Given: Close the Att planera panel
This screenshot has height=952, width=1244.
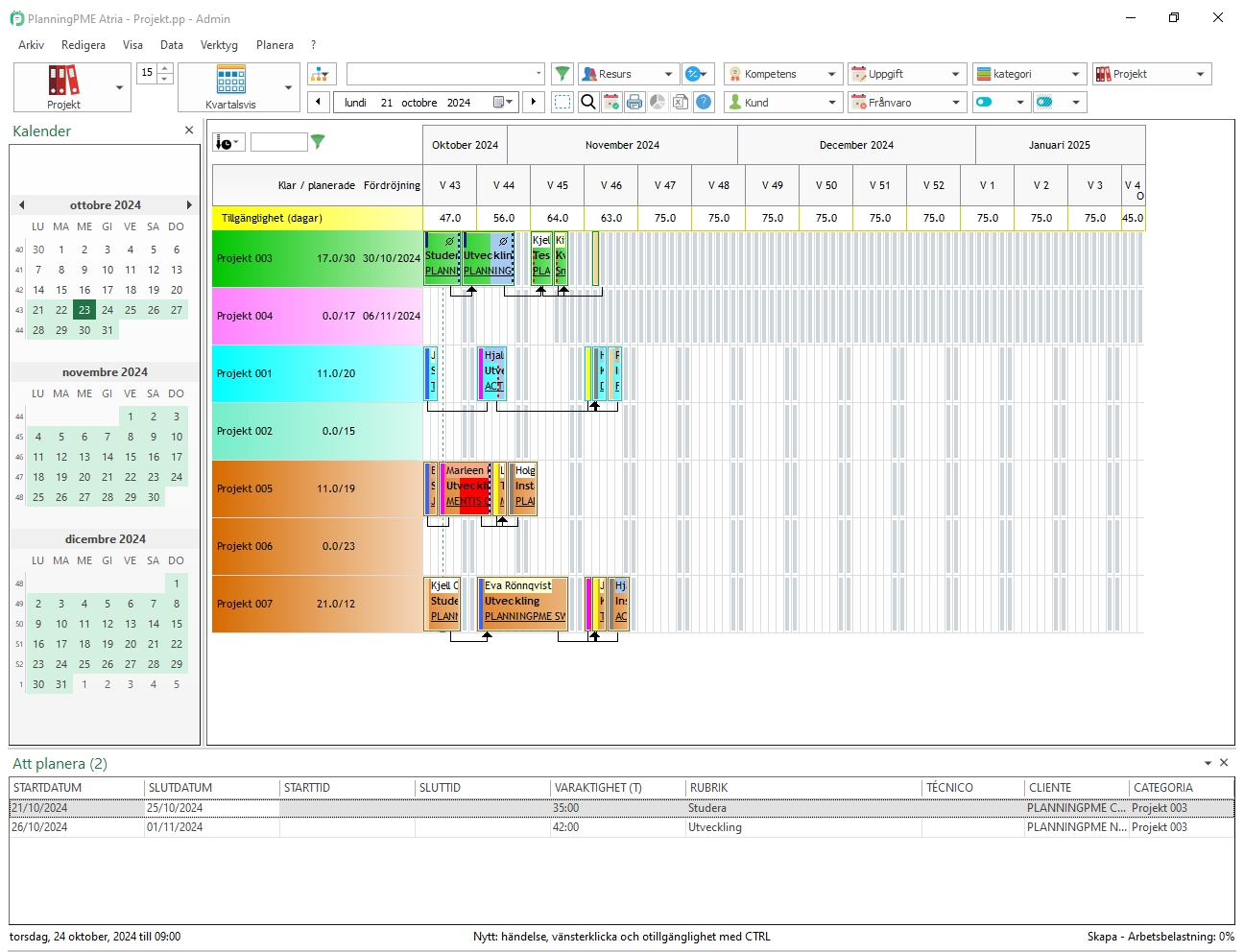Looking at the screenshot, I should pos(1224,763).
